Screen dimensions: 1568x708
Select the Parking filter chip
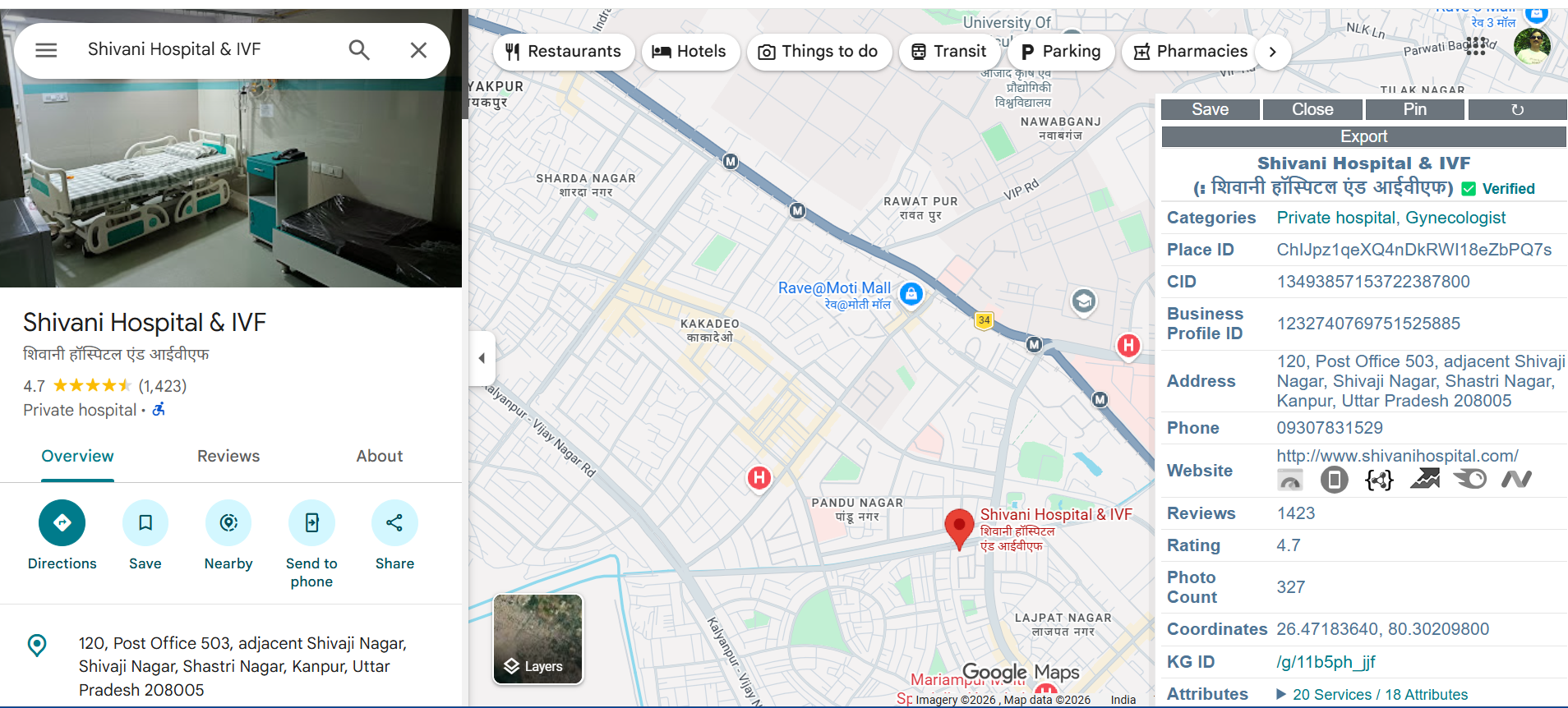[1061, 52]
